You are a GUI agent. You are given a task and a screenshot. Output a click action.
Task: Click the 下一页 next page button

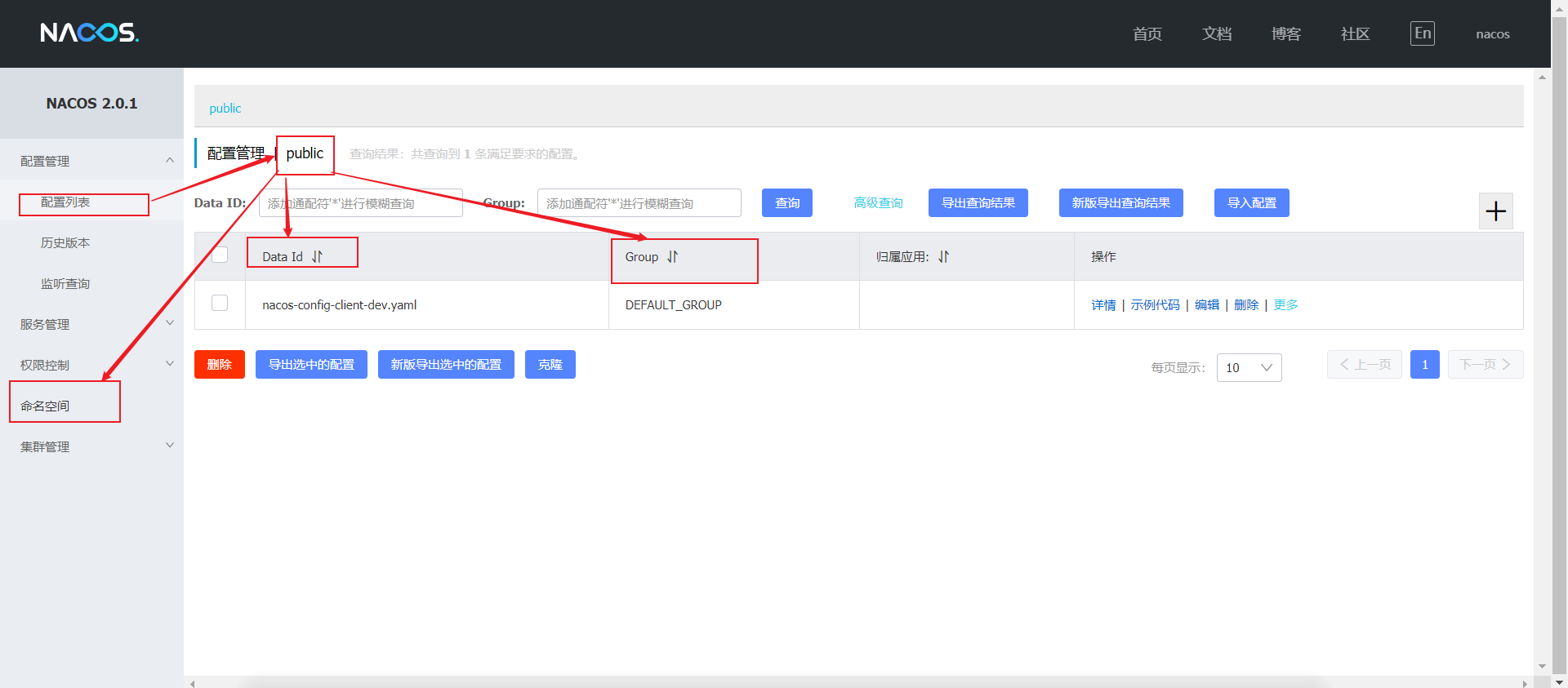point(1486,364)
